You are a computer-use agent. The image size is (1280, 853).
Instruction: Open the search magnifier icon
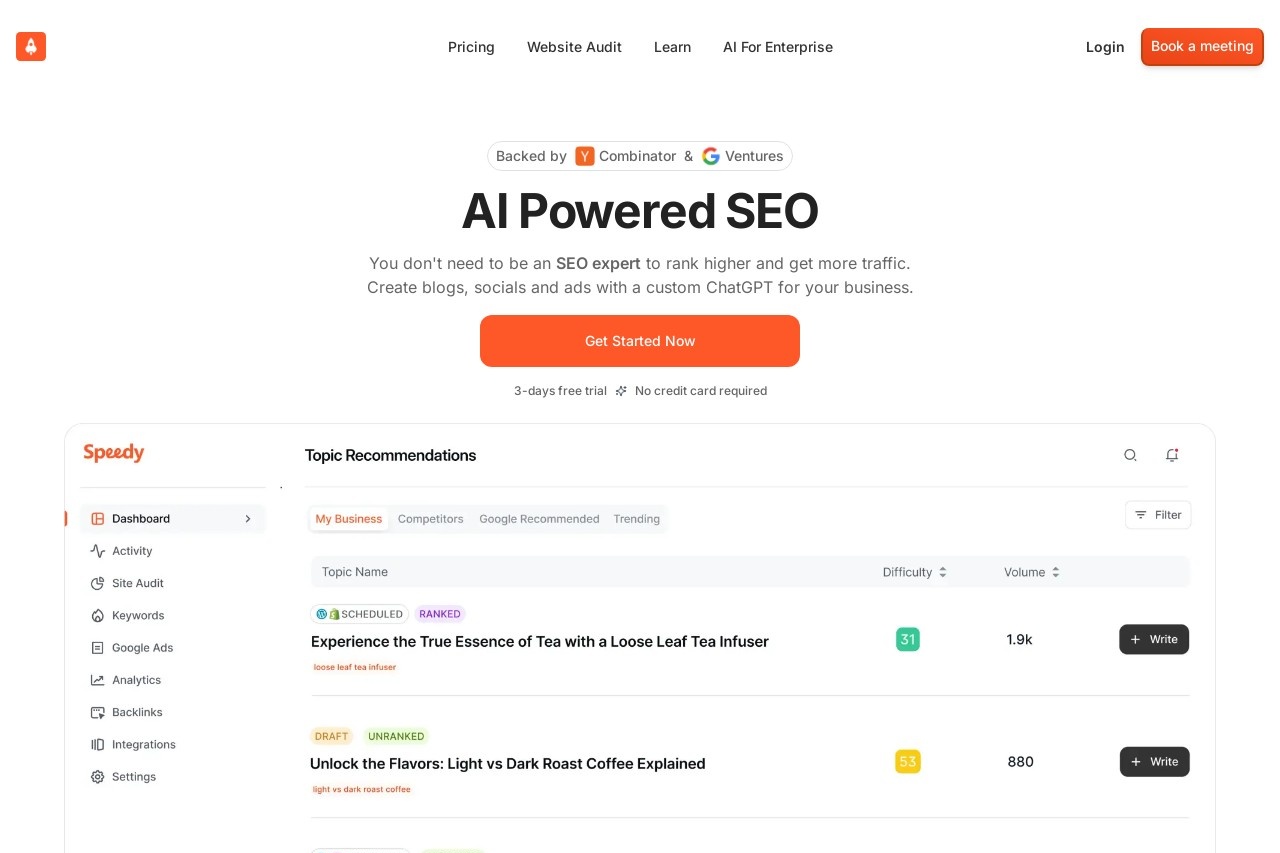tap(1130, 455)
